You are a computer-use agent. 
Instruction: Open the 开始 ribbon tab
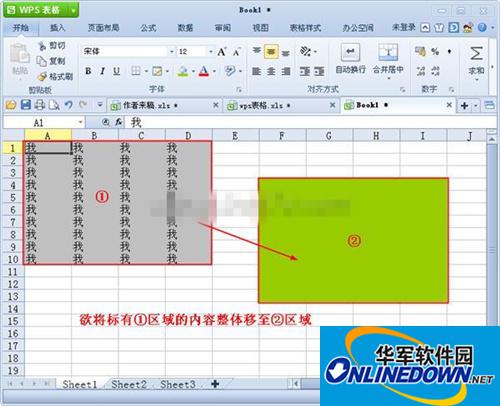click(20, 28)
